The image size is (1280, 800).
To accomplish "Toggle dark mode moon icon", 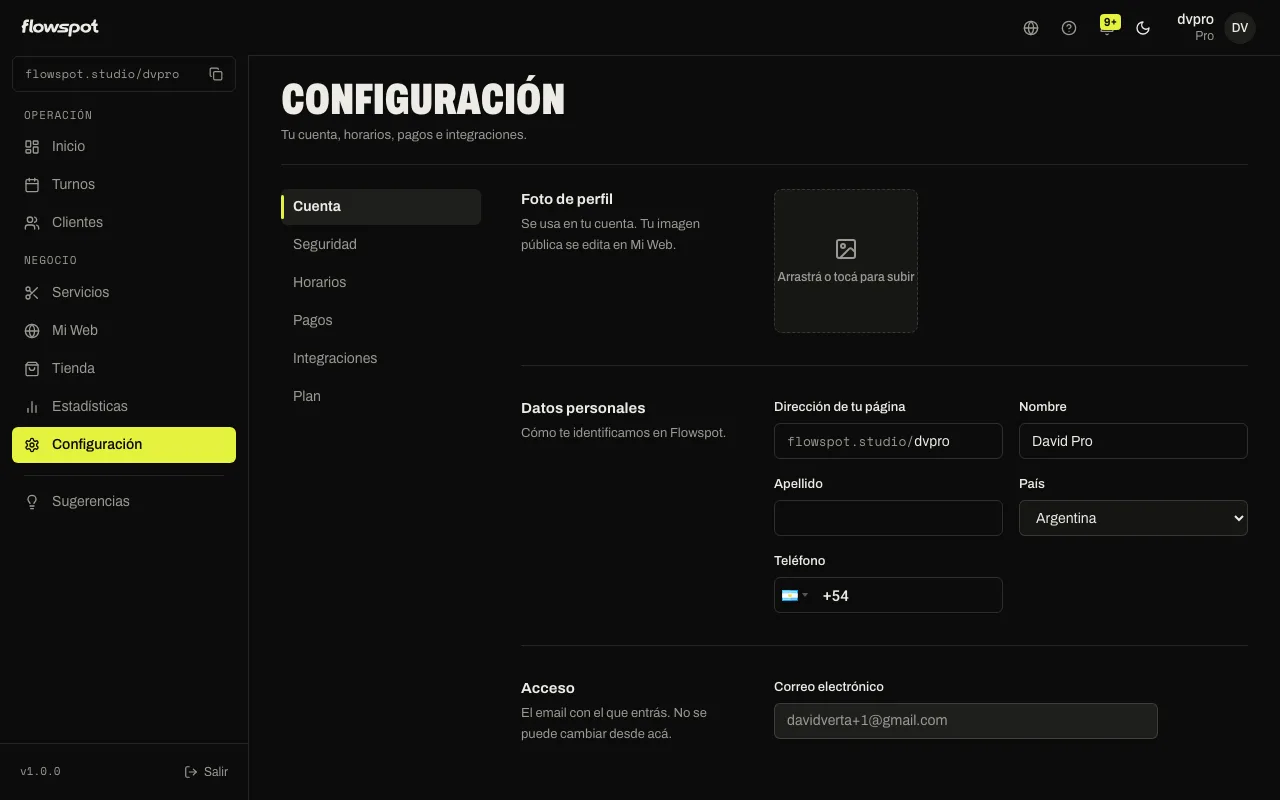I will (1143, 28).
